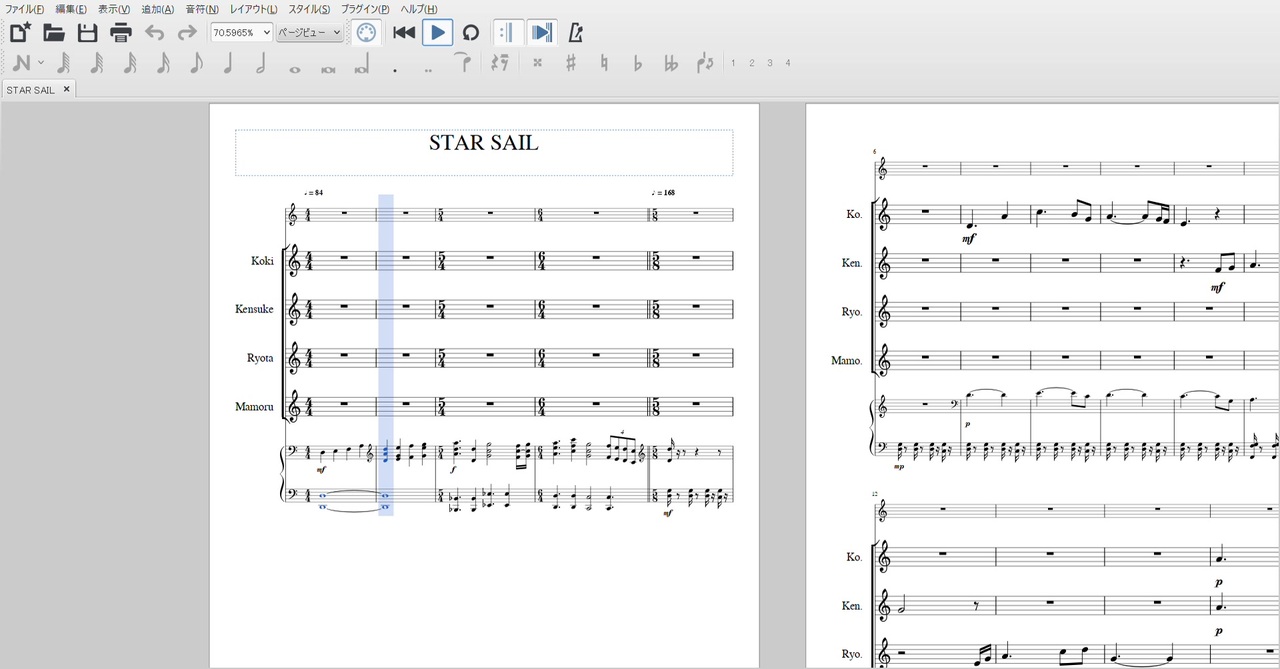The image size is (1280, 669).
Task: Open the zoom level dropdown
Action: click(x=241, y=32)
